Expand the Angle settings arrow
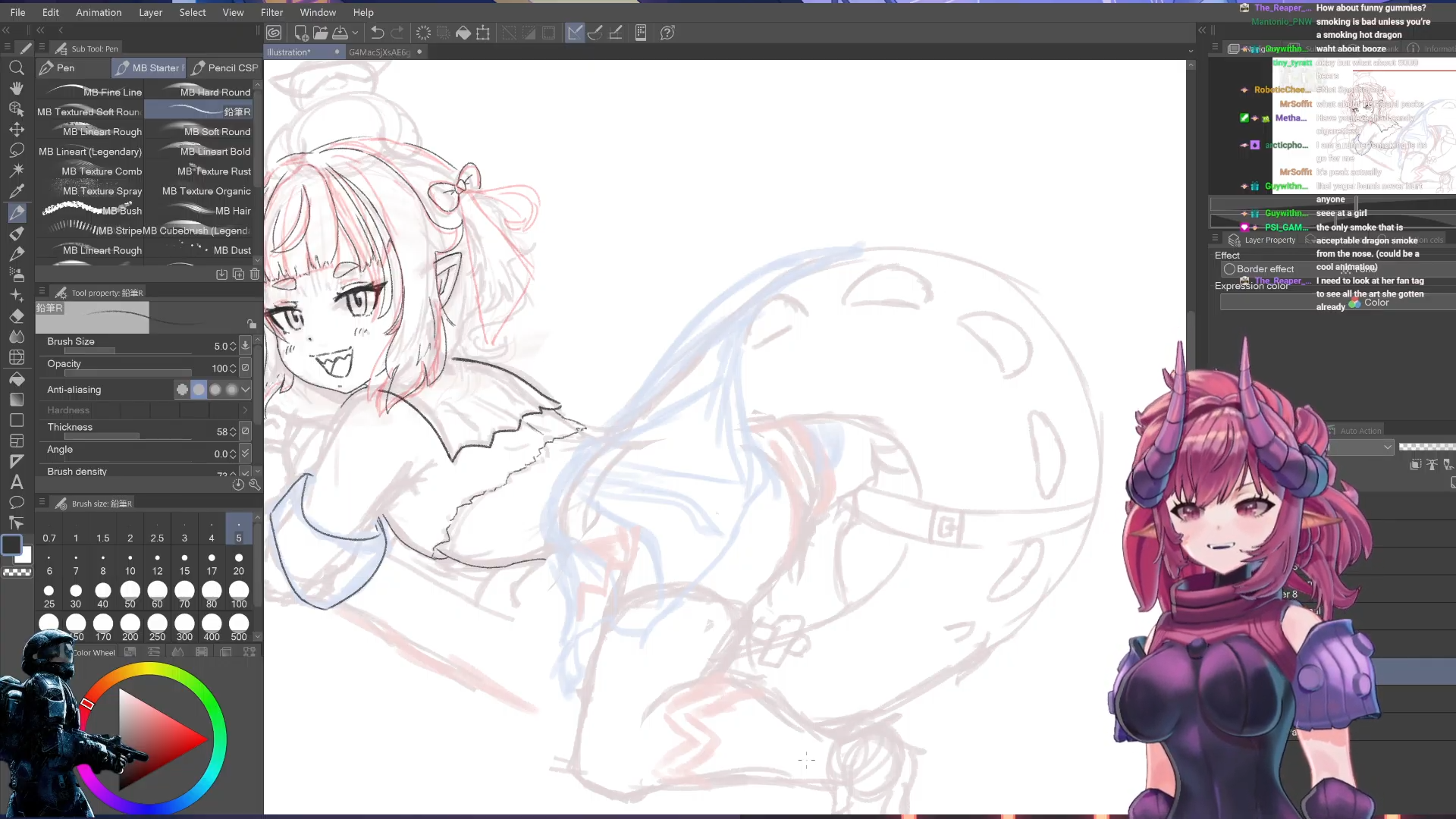 pyautogui.click(x=245, y=453)
